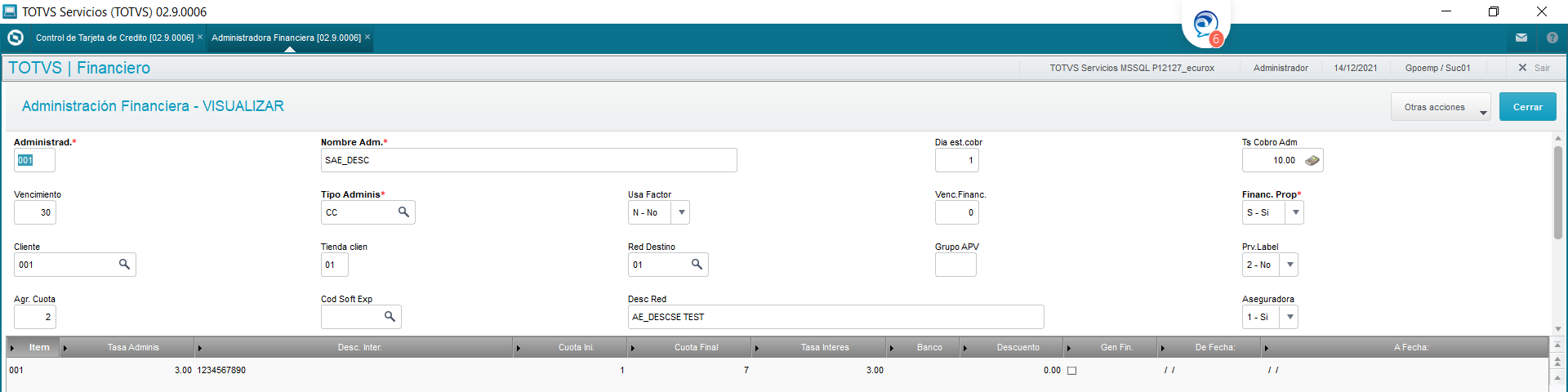This screenshot has width=1568, height=392.
Task: Click grid cell 1234567890
Action: tap(221, 371)
